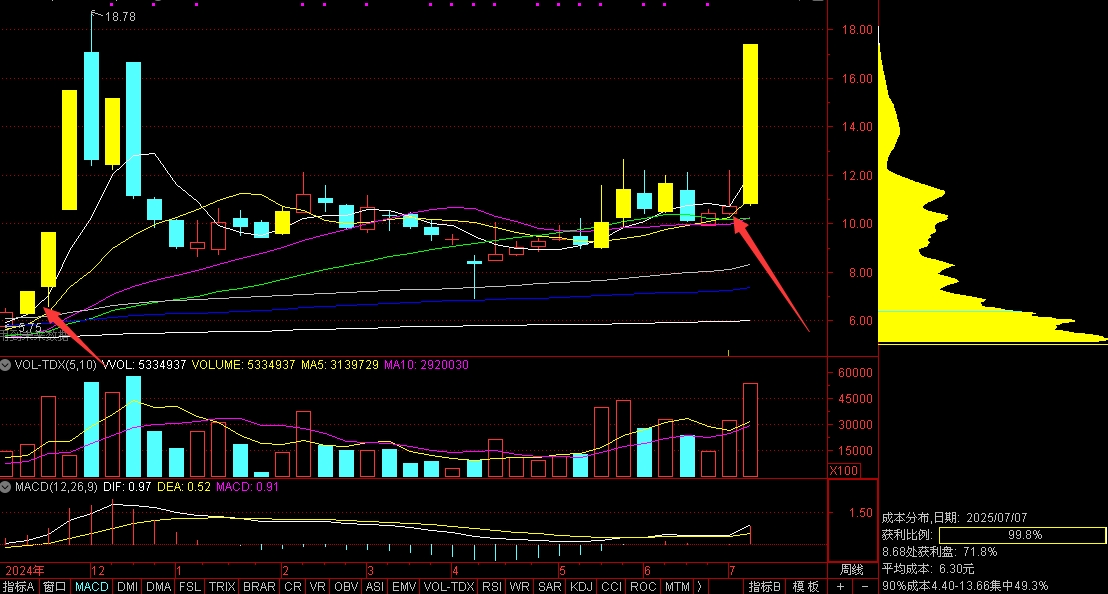This screenshot has height=594, width=1108.
Task: Select the SAR indicator tab
Action: (550, 587)
